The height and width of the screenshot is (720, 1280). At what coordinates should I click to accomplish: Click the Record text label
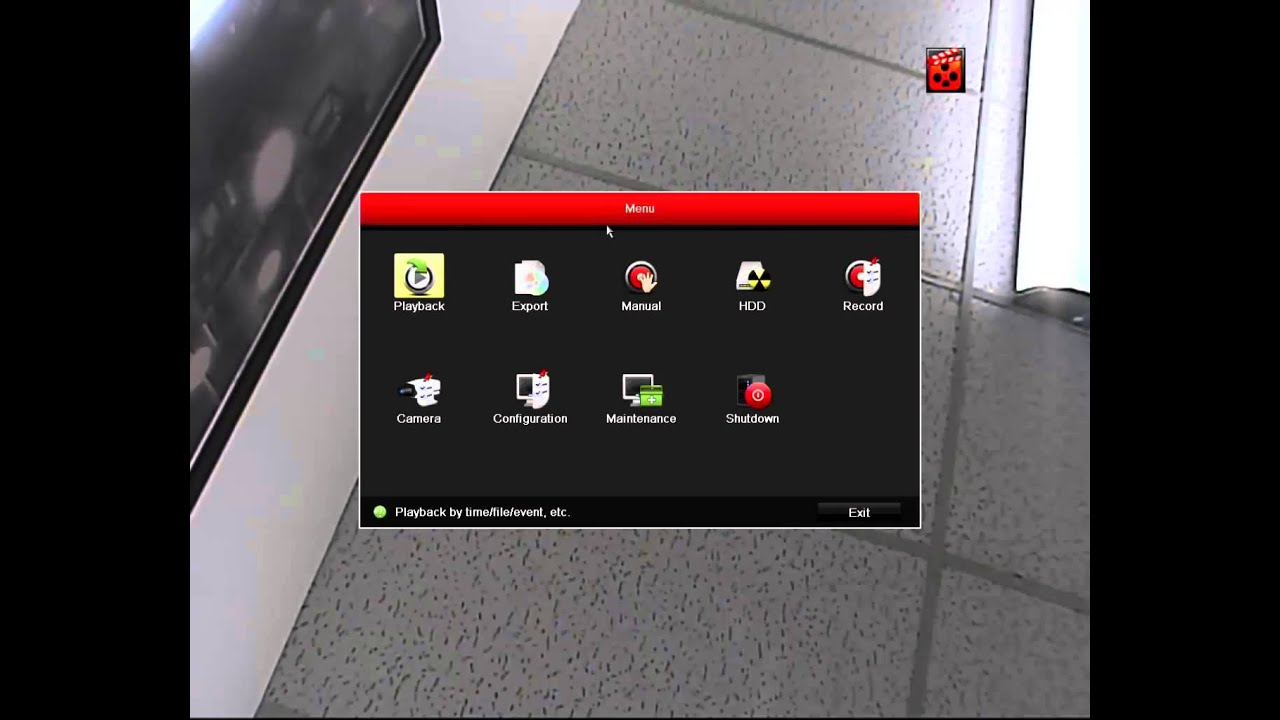click(863, 306)
